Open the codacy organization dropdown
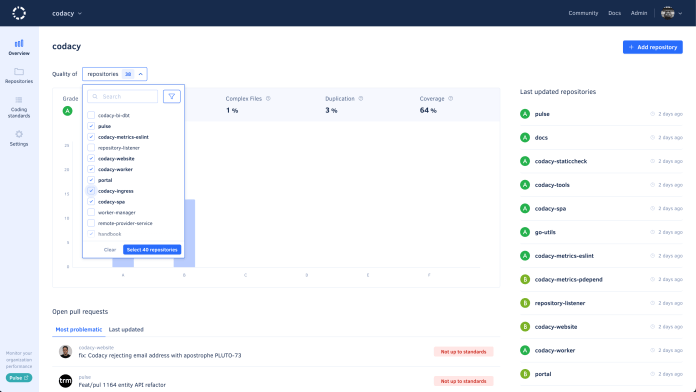The height and width of the screenshot is (392, 696). pos(67,13)
